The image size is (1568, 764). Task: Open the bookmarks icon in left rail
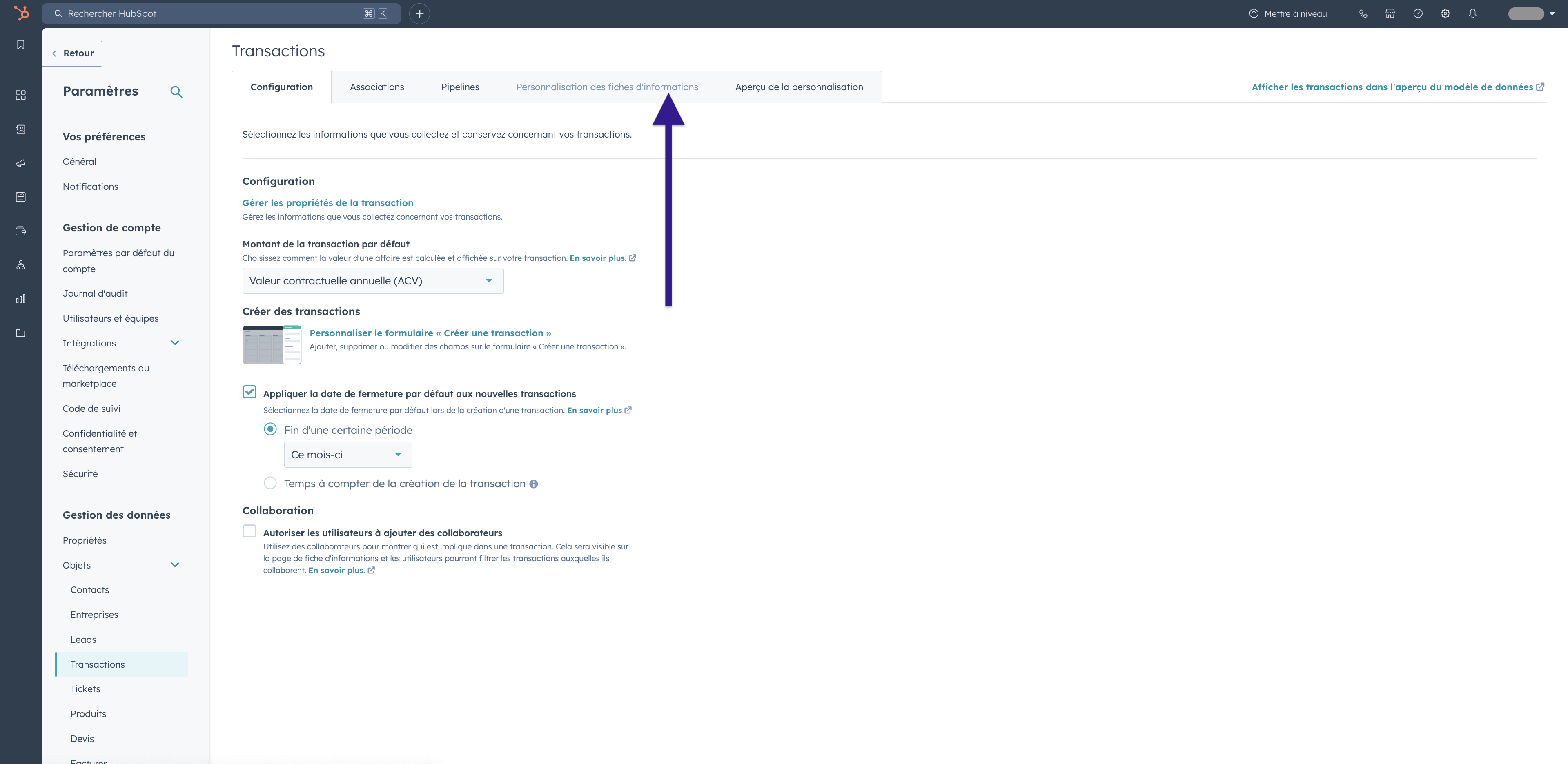click(x=21, y=45)
